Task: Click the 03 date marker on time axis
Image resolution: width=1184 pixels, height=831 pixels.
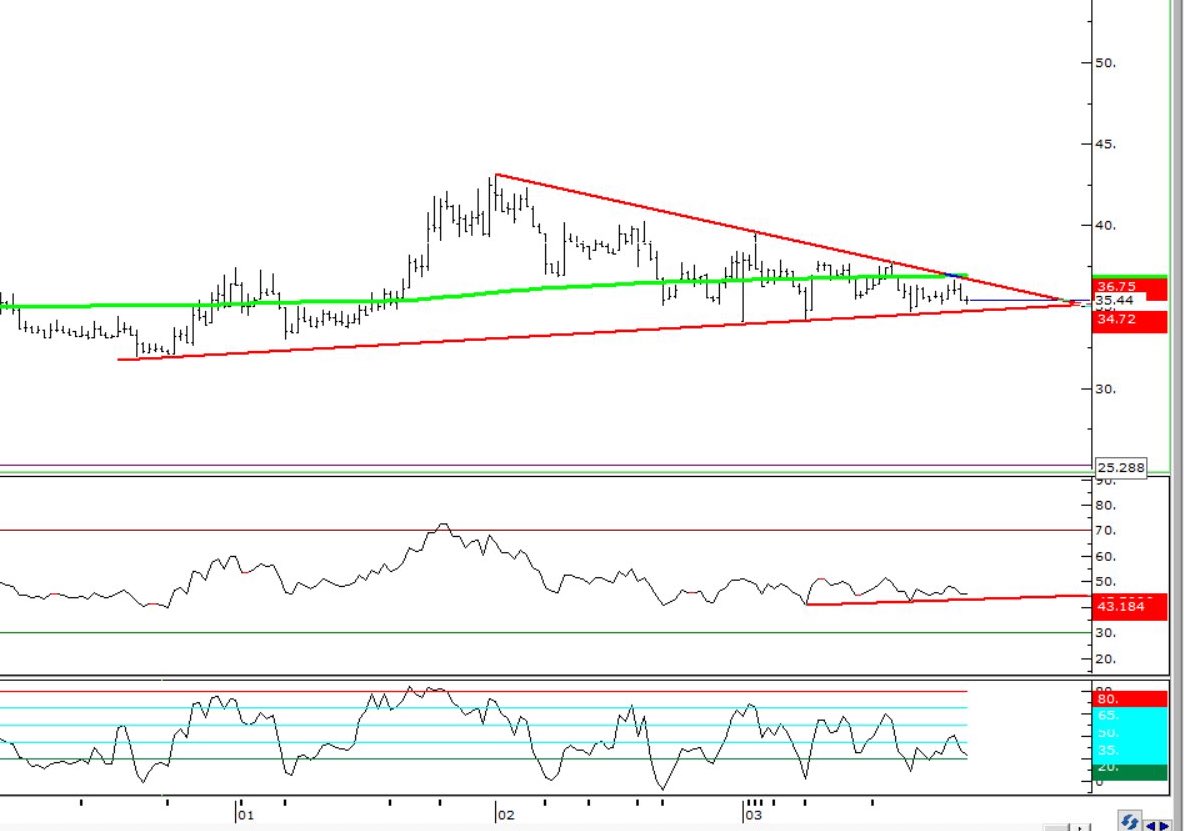Action: 752,815
